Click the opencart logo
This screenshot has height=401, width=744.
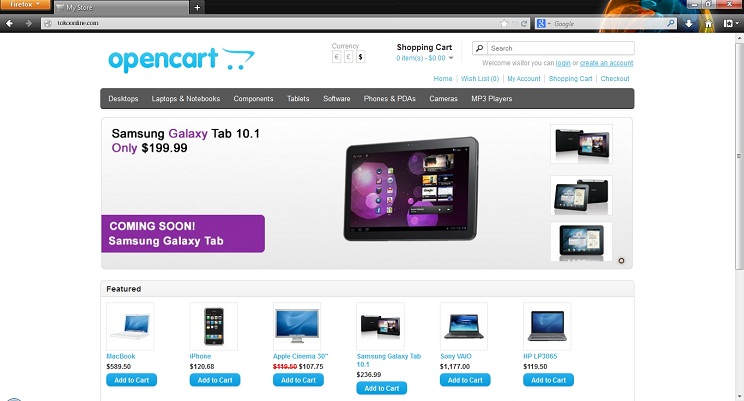181,59
